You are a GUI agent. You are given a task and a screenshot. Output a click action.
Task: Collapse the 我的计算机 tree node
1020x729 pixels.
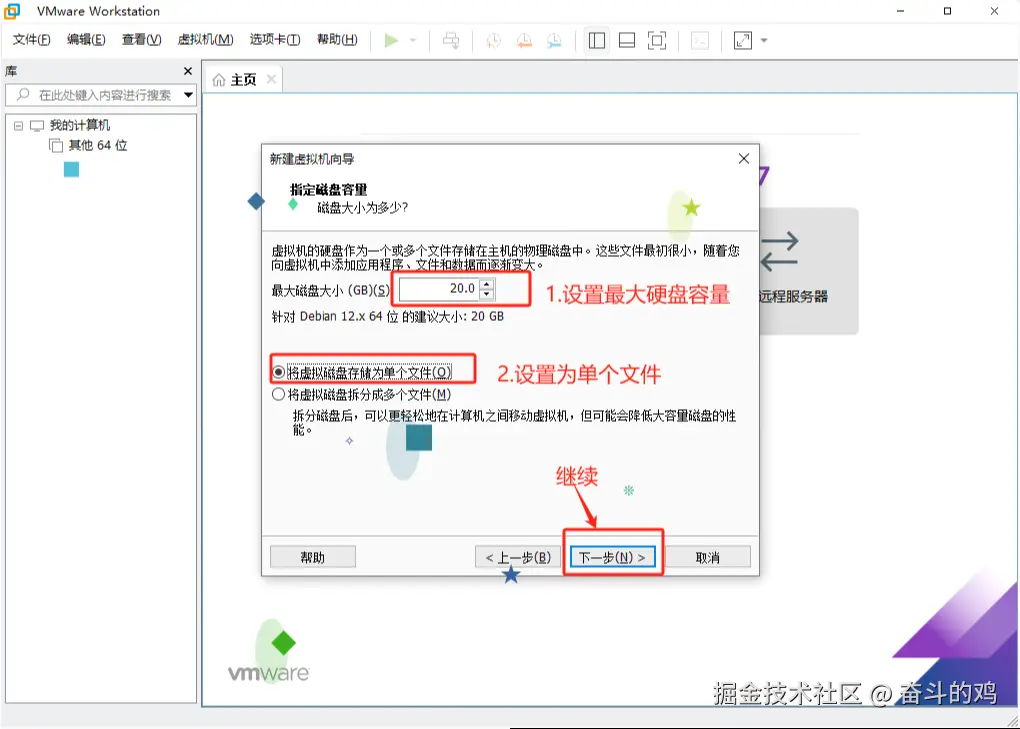18,126
